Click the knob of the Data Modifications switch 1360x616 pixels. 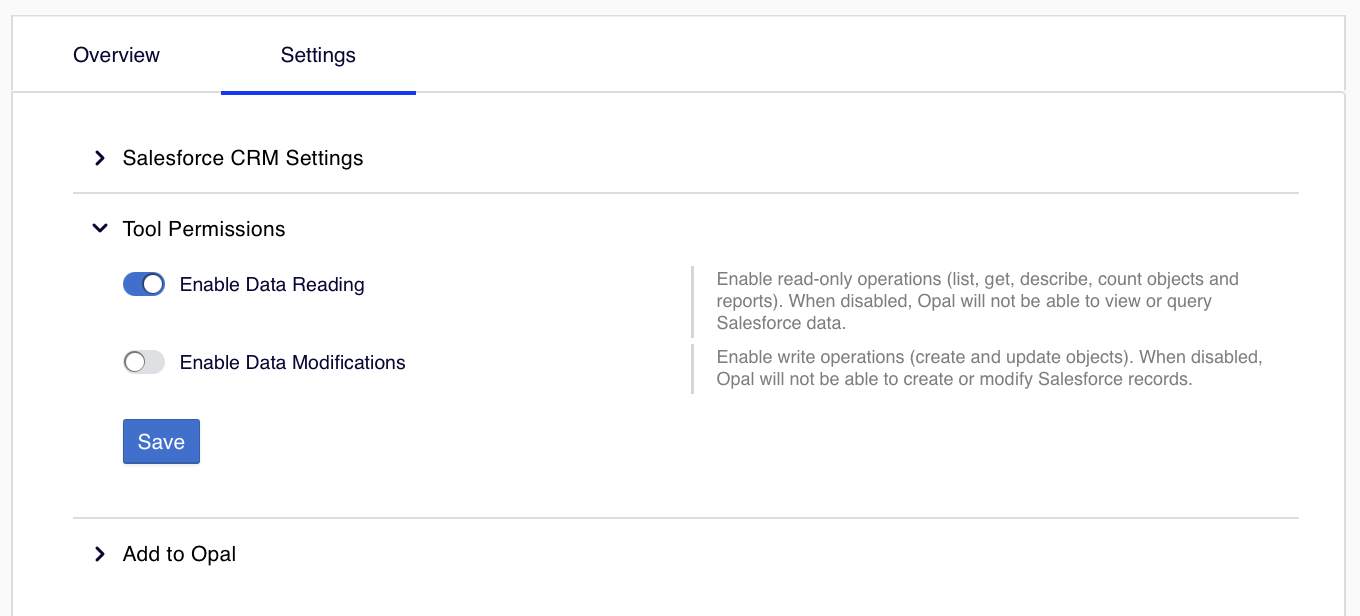pos(134,362)
